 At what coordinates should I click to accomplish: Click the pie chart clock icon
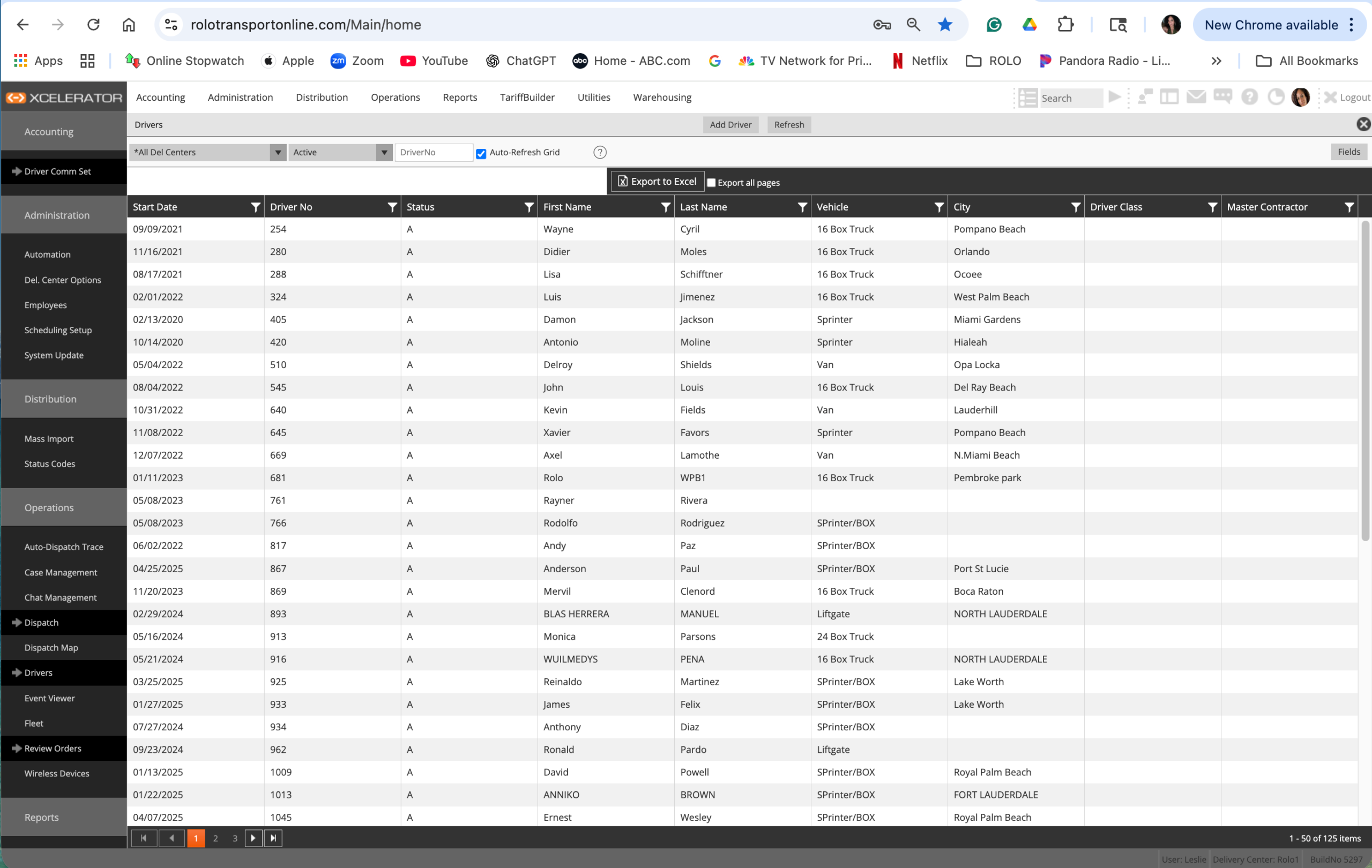(x=1276, y=97)
